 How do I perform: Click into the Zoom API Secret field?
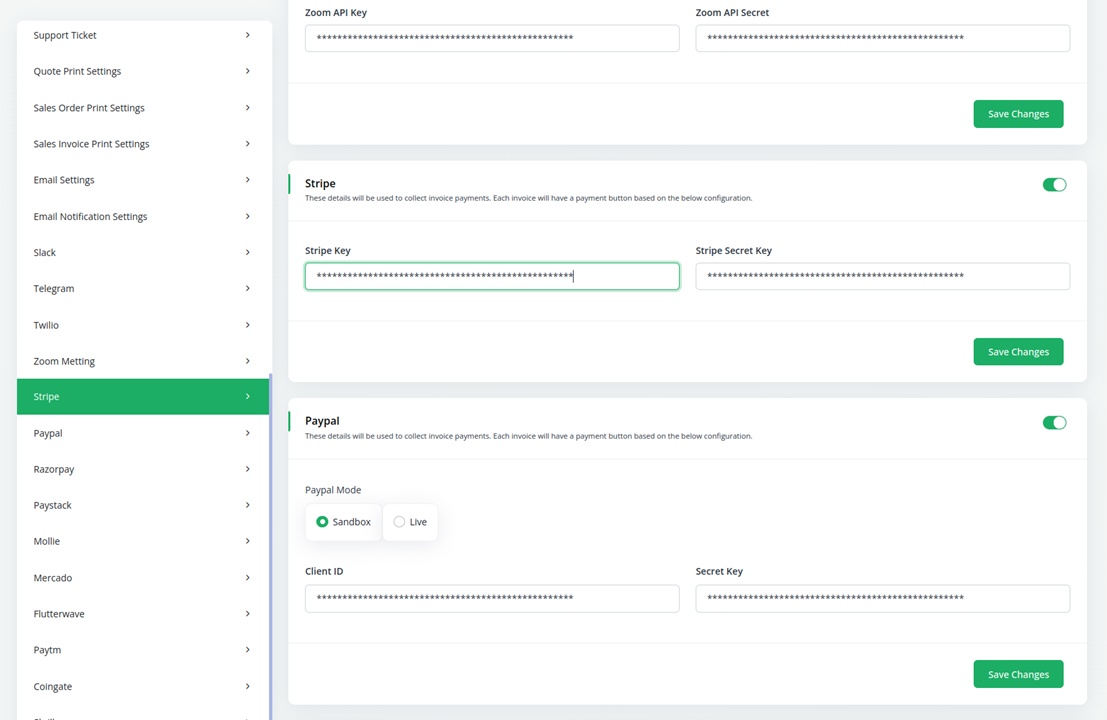click(882, 38)
